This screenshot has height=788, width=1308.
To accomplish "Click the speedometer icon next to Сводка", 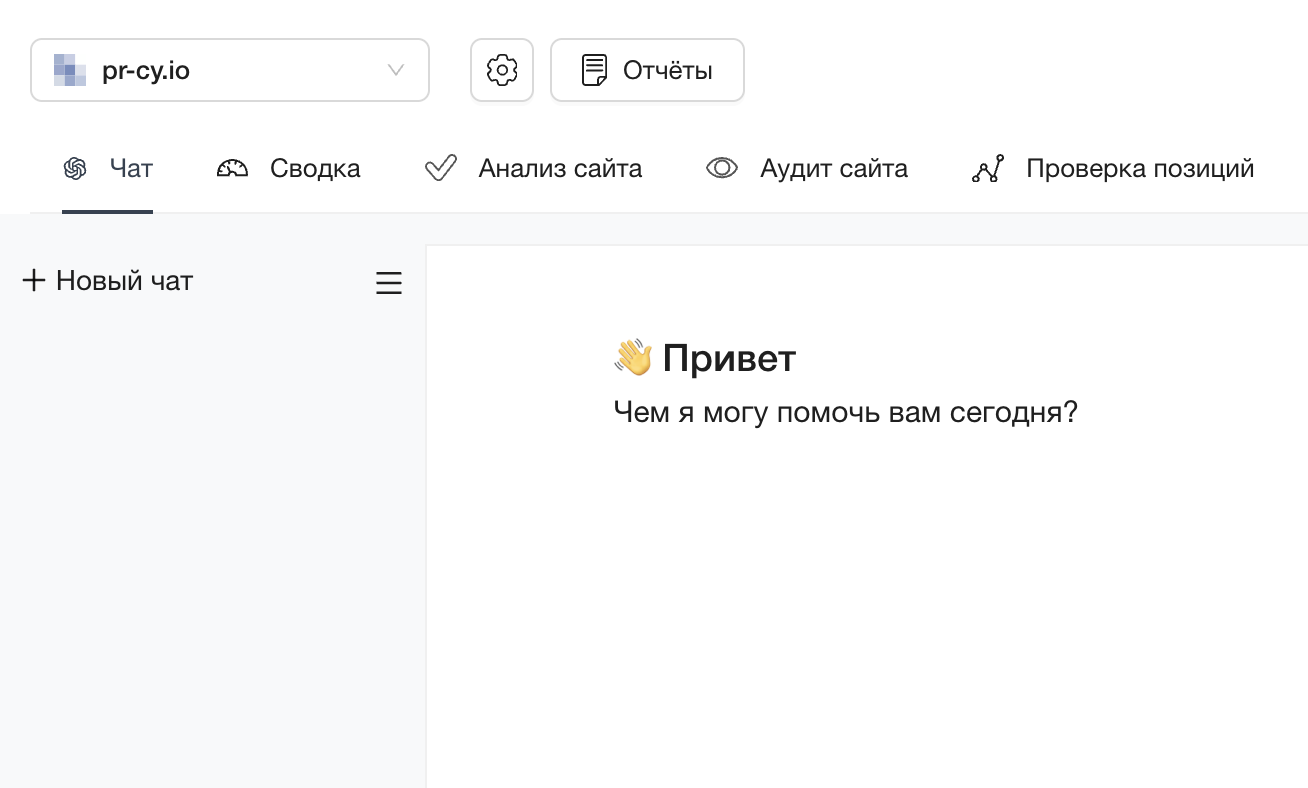I will 231,168.
